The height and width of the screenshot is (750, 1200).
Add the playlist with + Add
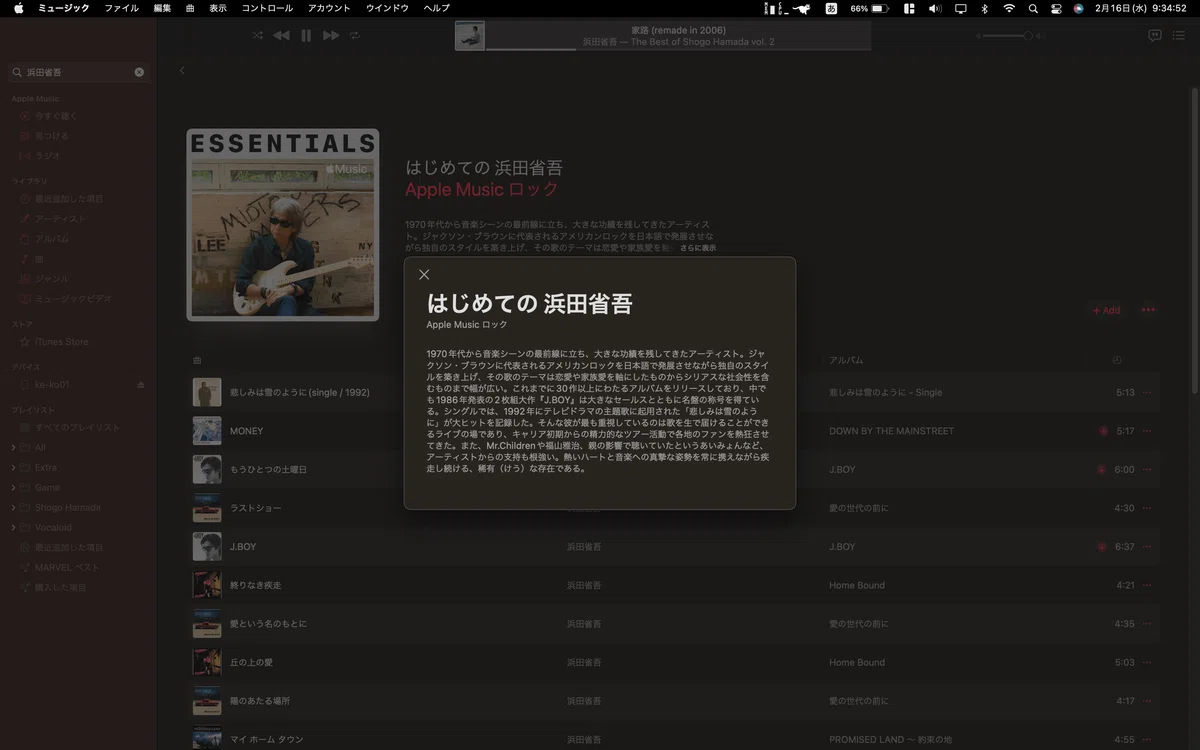[x=1106, y=311]
